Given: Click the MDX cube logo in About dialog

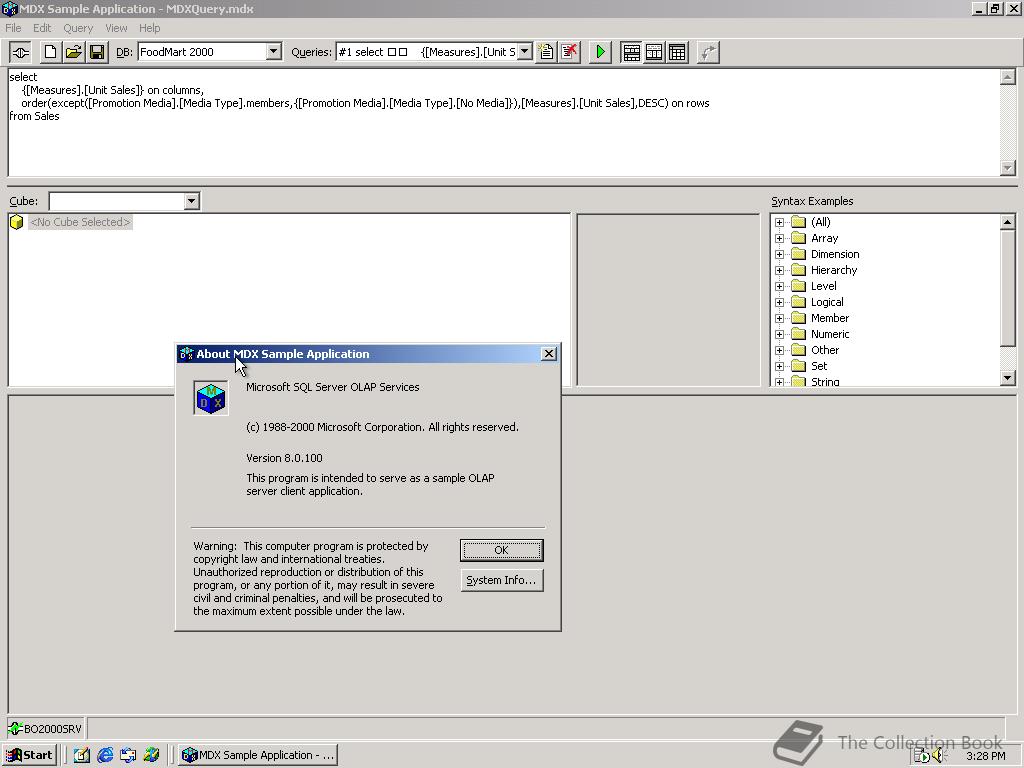Looking at the screenshot, I should click(211, 397).
